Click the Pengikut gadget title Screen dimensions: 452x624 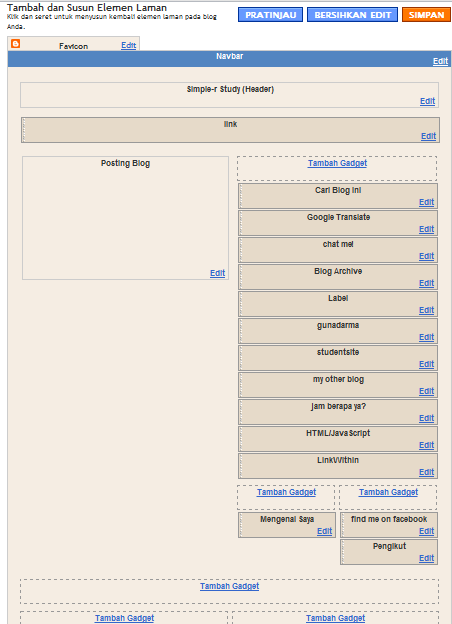tap(390, 546)
